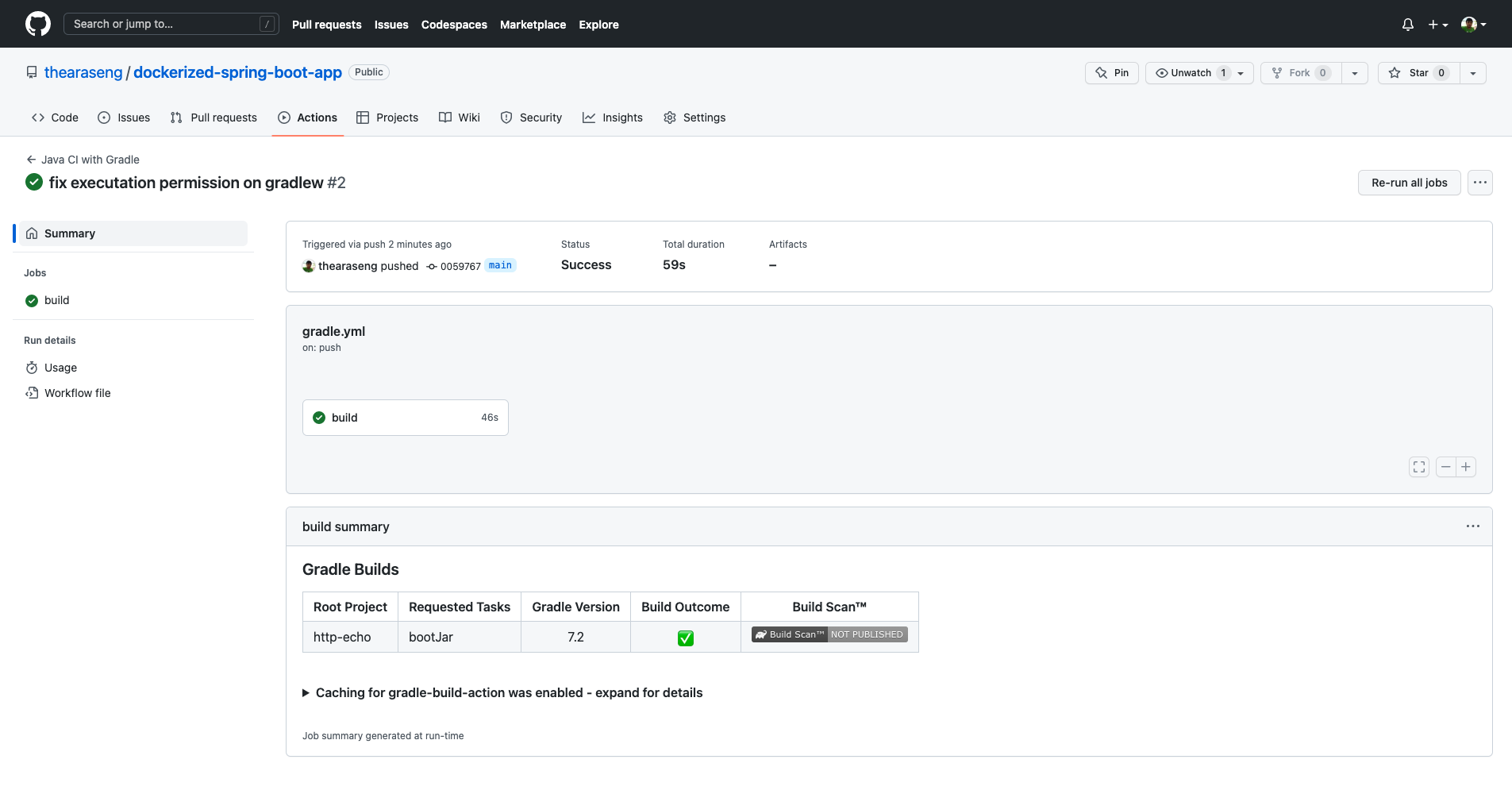Focus the Search or jump to field
Viewport: 1512px width, 794px height.
pos(171,24)
